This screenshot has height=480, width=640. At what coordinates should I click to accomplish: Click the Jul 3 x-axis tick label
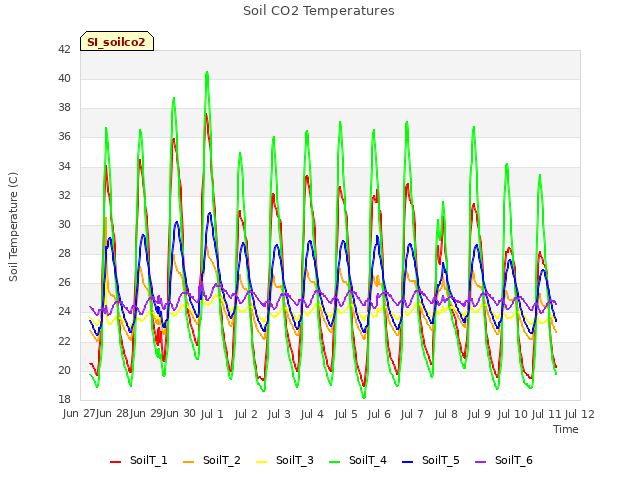(279, 414)
